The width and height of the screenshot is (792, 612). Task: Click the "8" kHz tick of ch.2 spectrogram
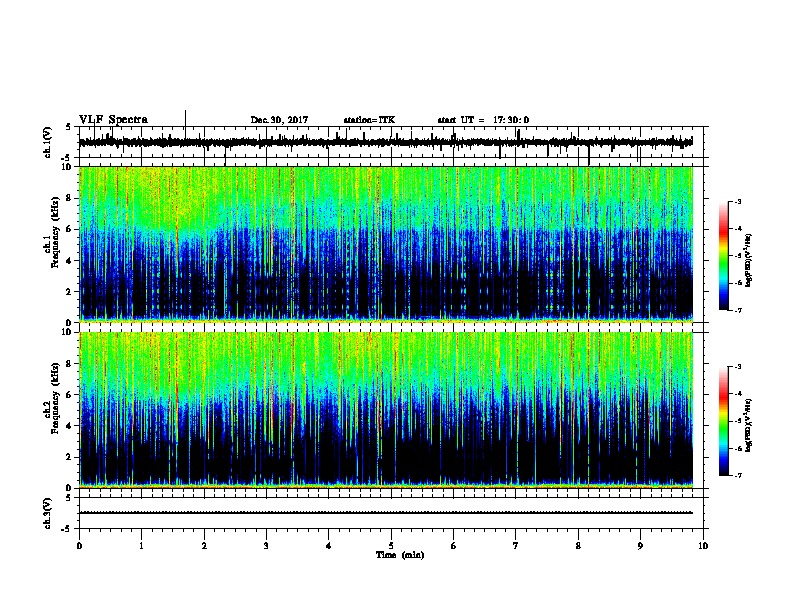tap(69, 364)
